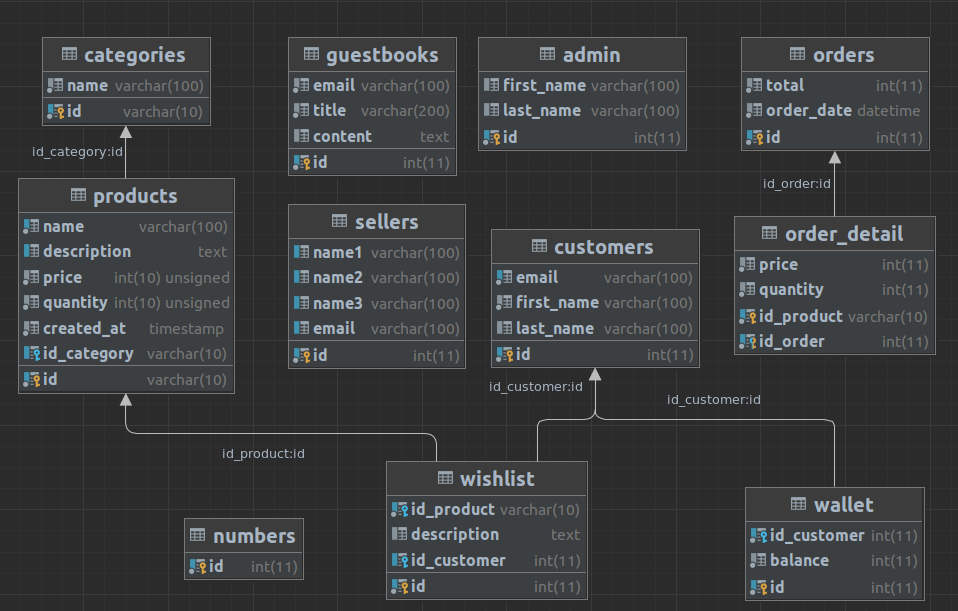This screenshot has width=958, height=611.
Task: Click the datetime type in orders table
Action: pyautogui.click(x=888, y=111)
